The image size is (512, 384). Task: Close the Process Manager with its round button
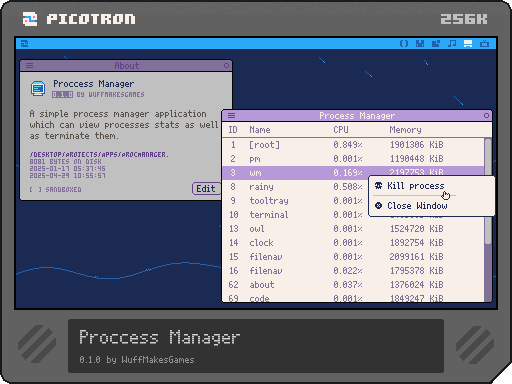486,115
